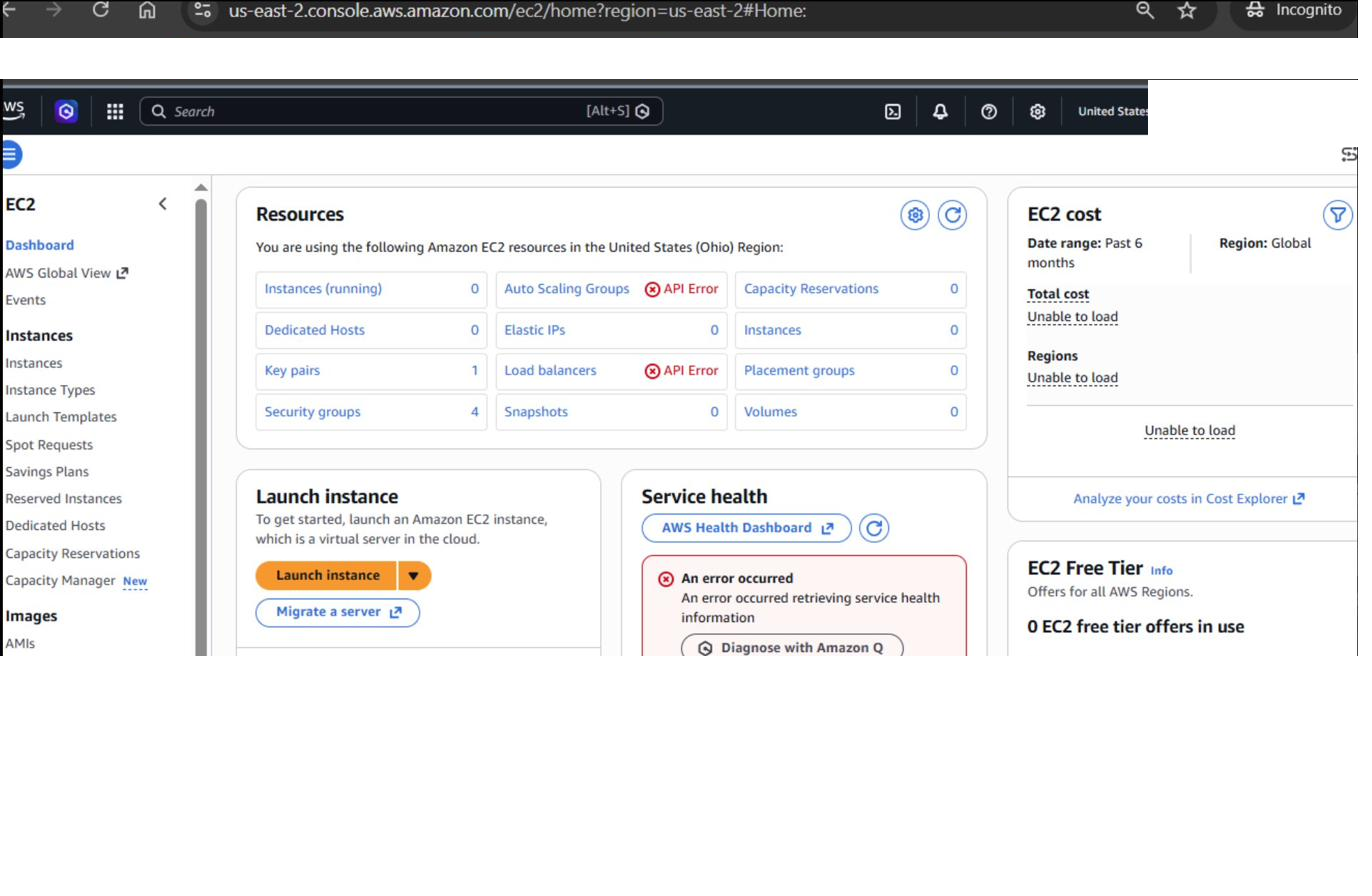
Task: Toggle the blue hamburger navigation button
Action: pos(10,155)
